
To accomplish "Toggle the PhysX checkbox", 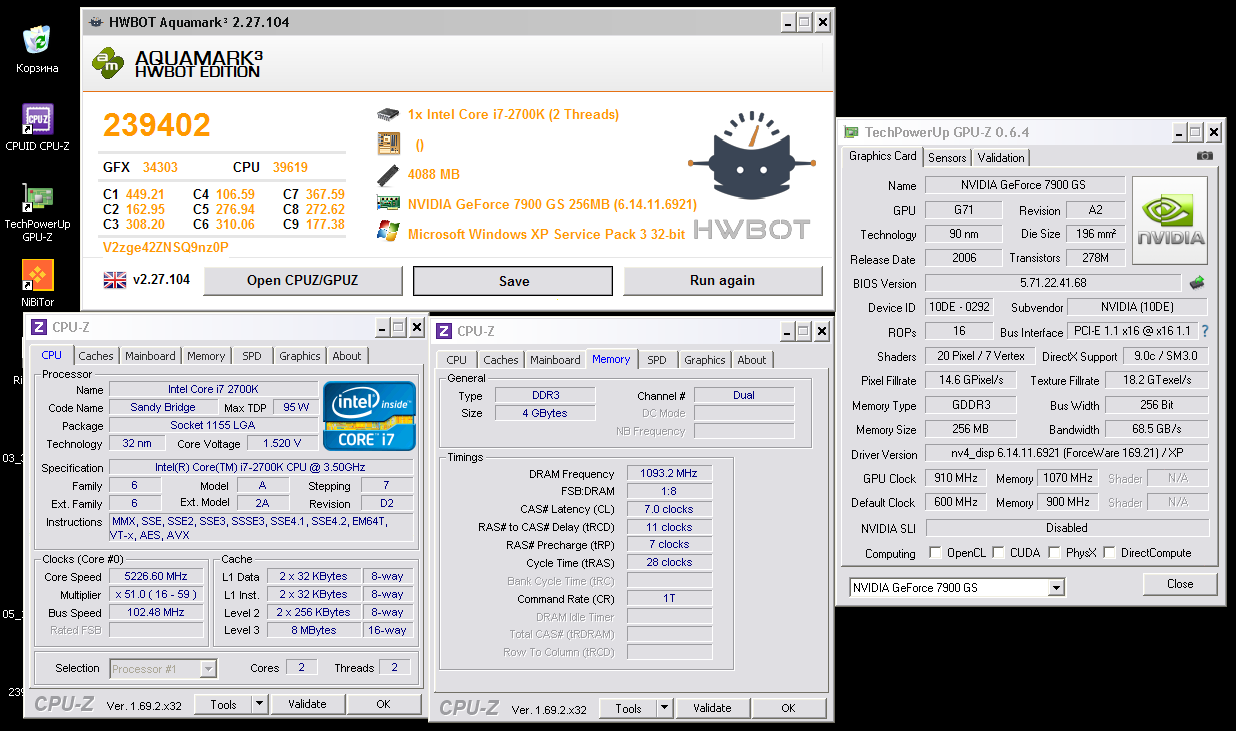I will [1053, 553].
